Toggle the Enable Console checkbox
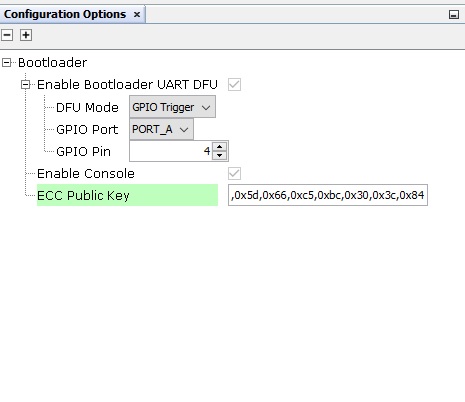Viewport: 465px width, 402px height. 234,173
